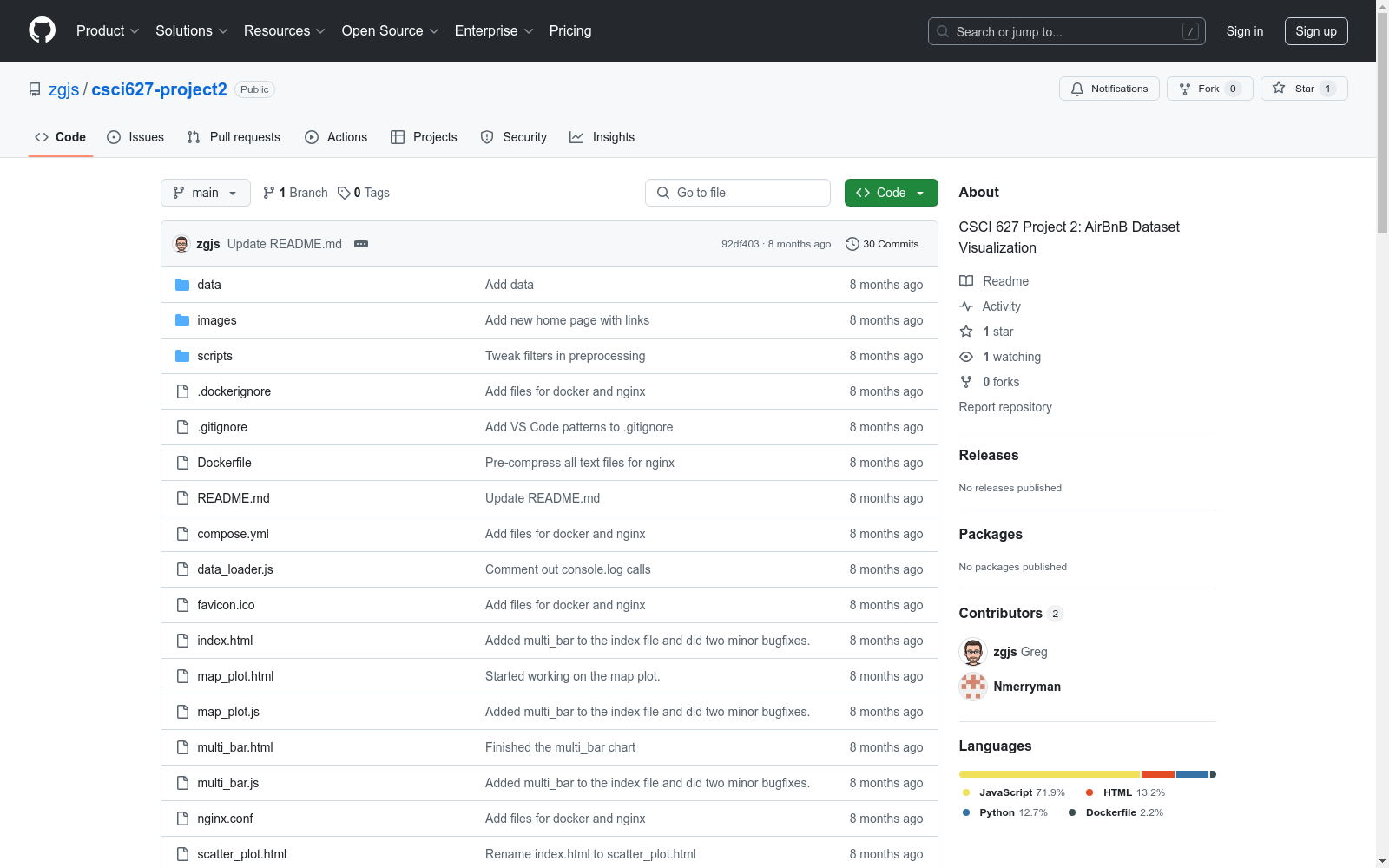Expand the Open Source menu
This screenshot has height=868, width=1389.
(x=391, y=30)
